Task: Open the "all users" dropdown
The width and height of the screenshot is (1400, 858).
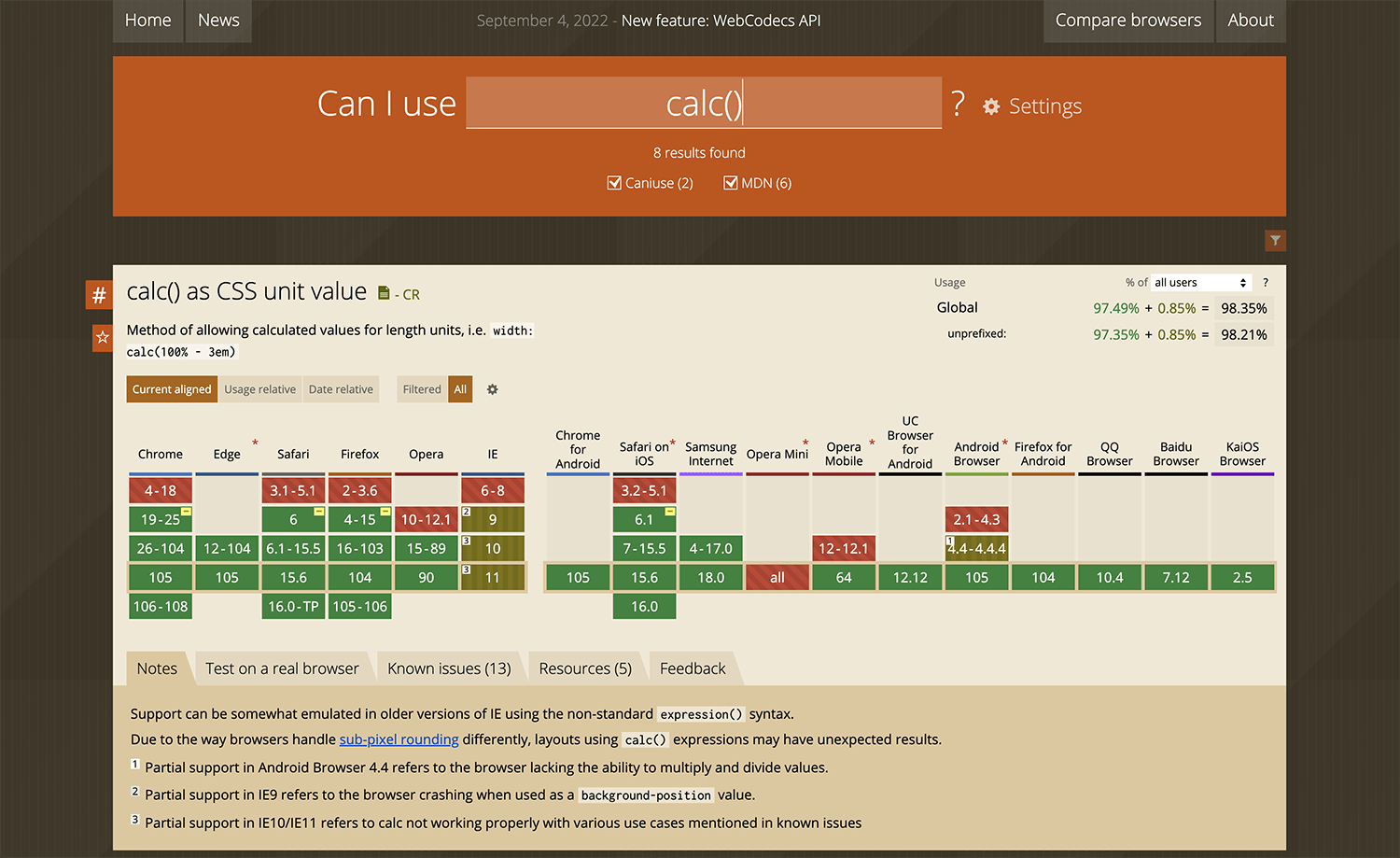Action: click(x=1200, y=282)
